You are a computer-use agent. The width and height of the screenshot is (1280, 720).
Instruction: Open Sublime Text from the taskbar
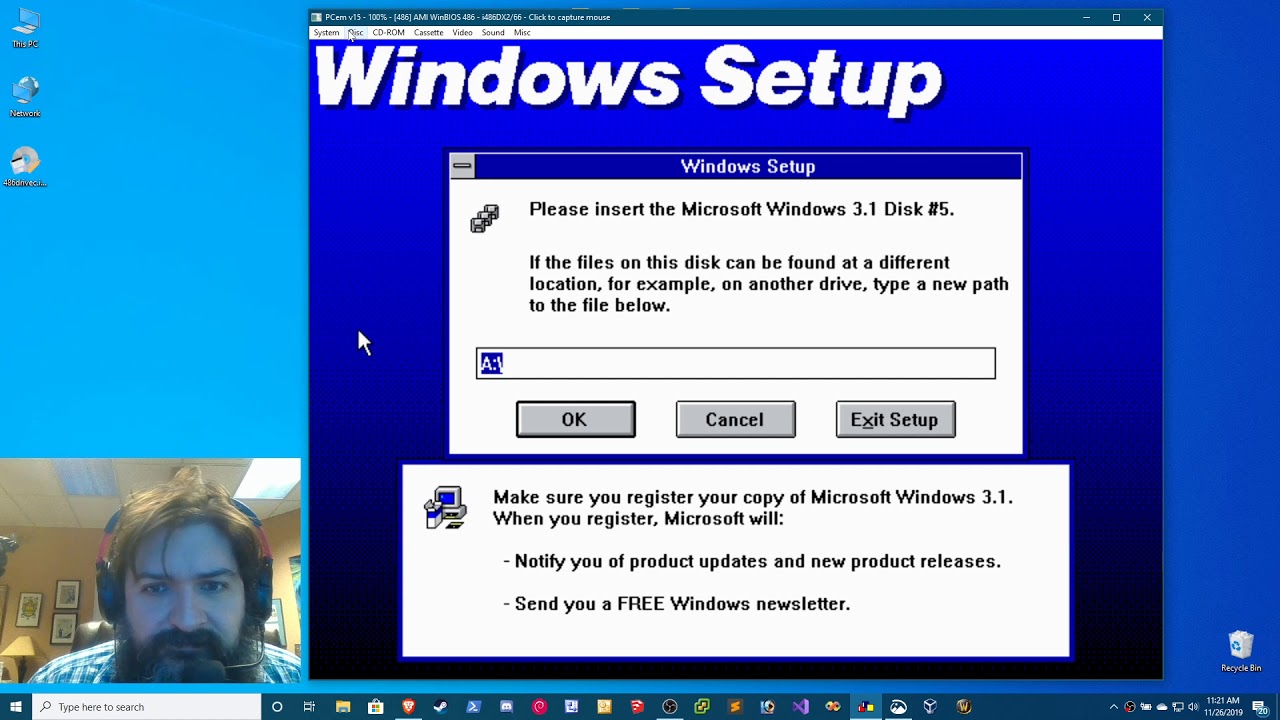(735, 707)
